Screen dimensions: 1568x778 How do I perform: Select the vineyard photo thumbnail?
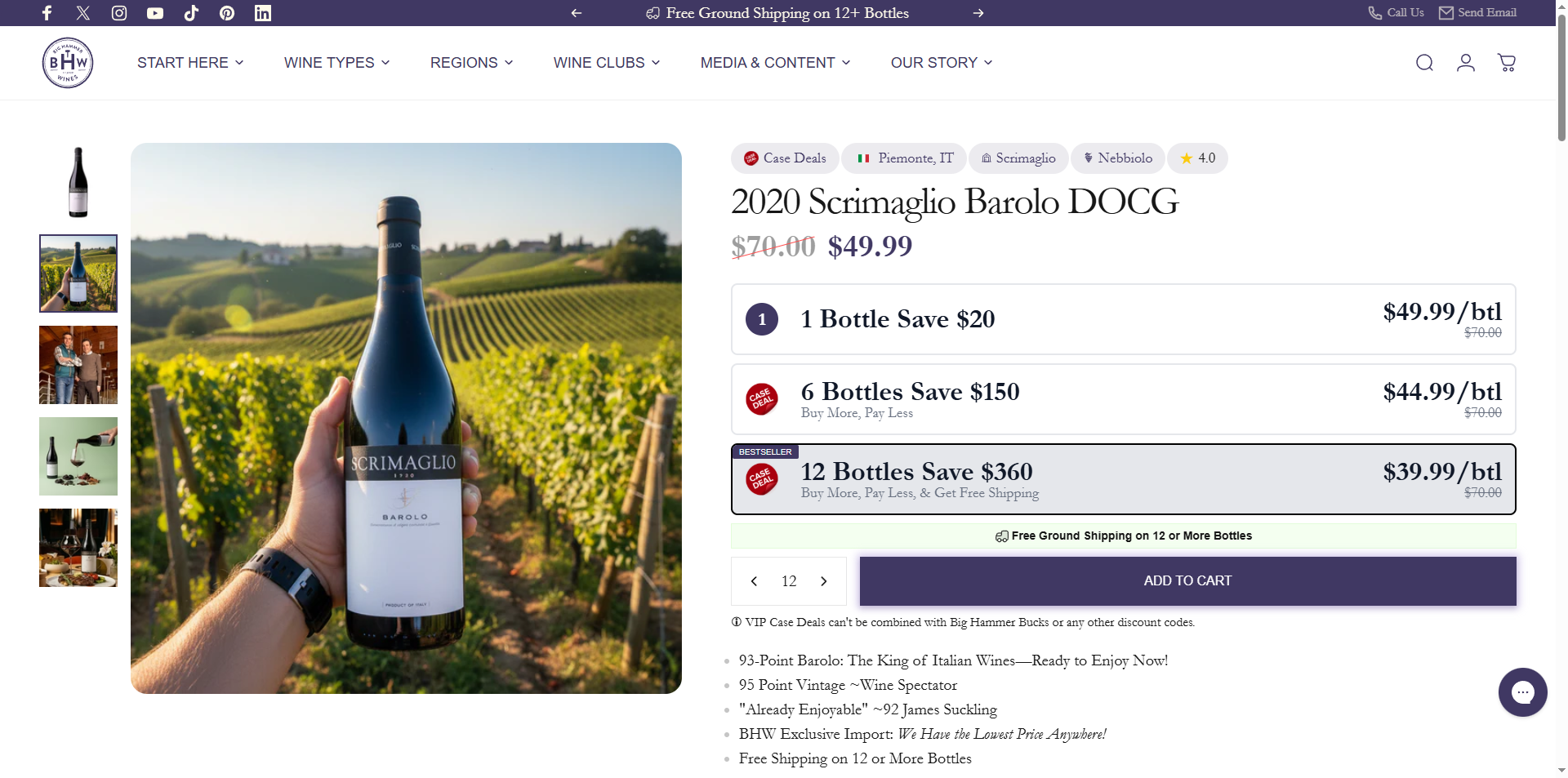pyautogui.click(x=78, y=273)
